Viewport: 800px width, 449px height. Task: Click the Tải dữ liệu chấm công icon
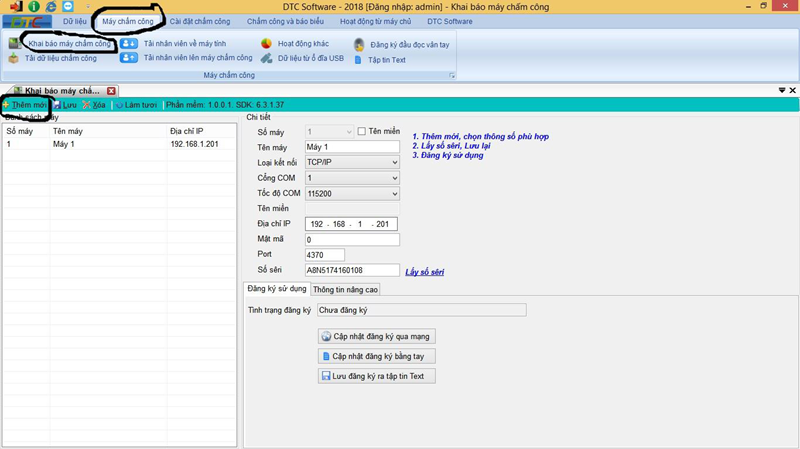(x=14, y=59)
